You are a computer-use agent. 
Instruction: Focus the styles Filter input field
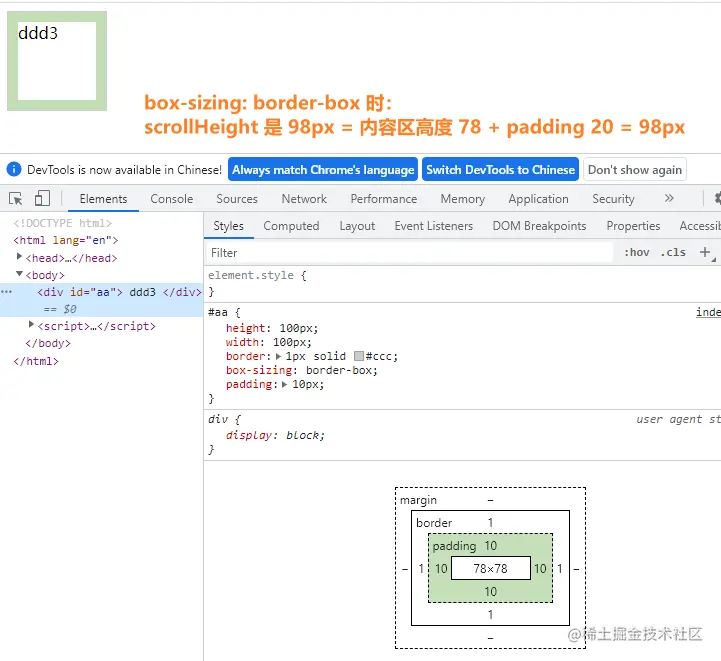pyautogui.click(x=409, y=252)
